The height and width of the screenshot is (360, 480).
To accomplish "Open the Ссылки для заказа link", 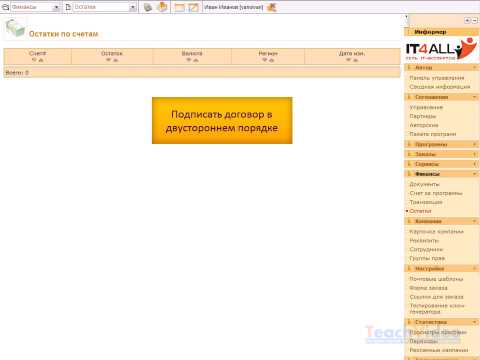I will (x=436, y=297).
